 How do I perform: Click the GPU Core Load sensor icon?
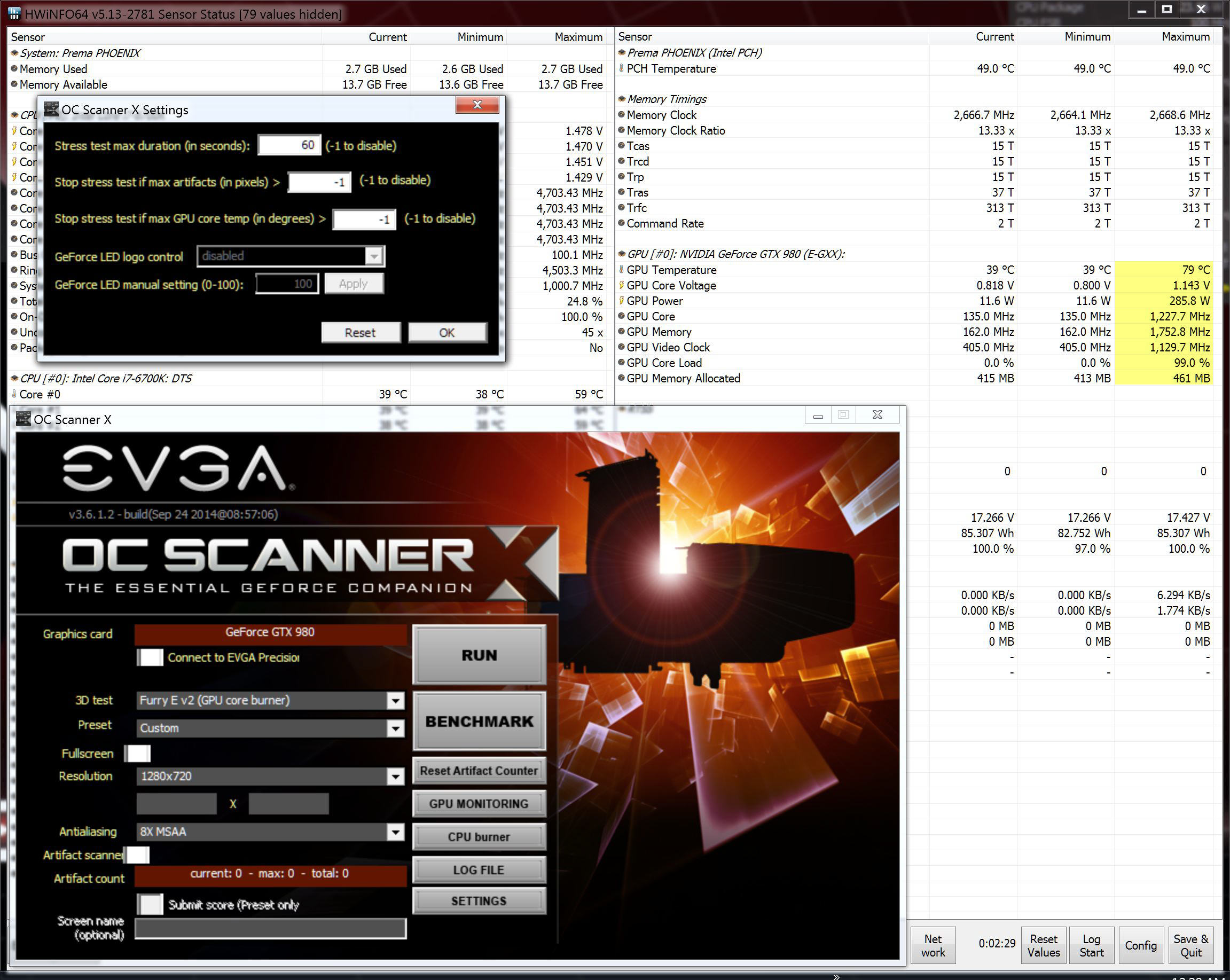tap(621, 362)
